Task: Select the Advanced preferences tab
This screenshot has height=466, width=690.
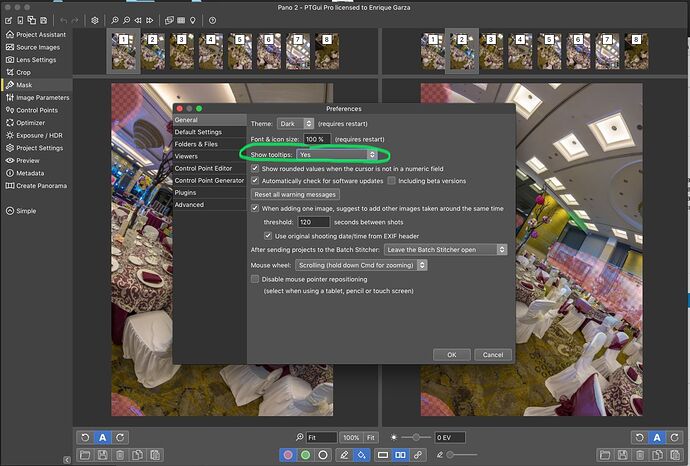Action: (189, 204)
